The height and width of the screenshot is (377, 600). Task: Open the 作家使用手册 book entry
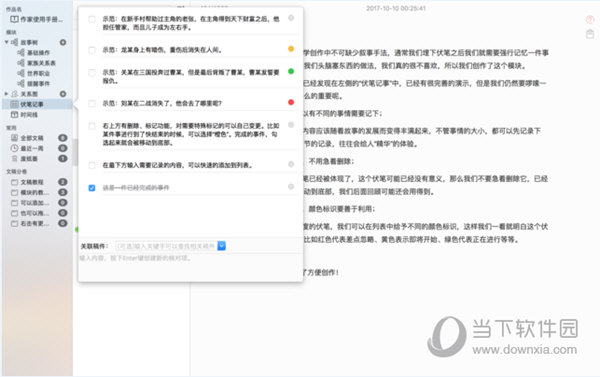[36, 19]
